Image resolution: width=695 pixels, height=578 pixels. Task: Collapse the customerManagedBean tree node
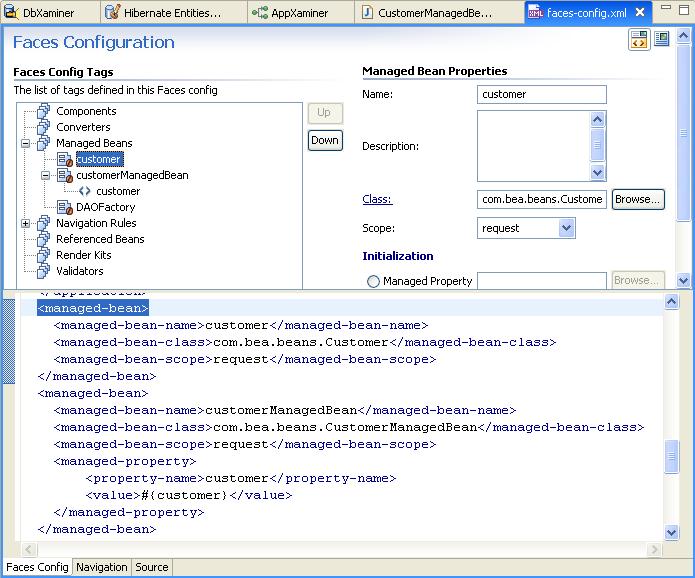[x=45, y=176]
